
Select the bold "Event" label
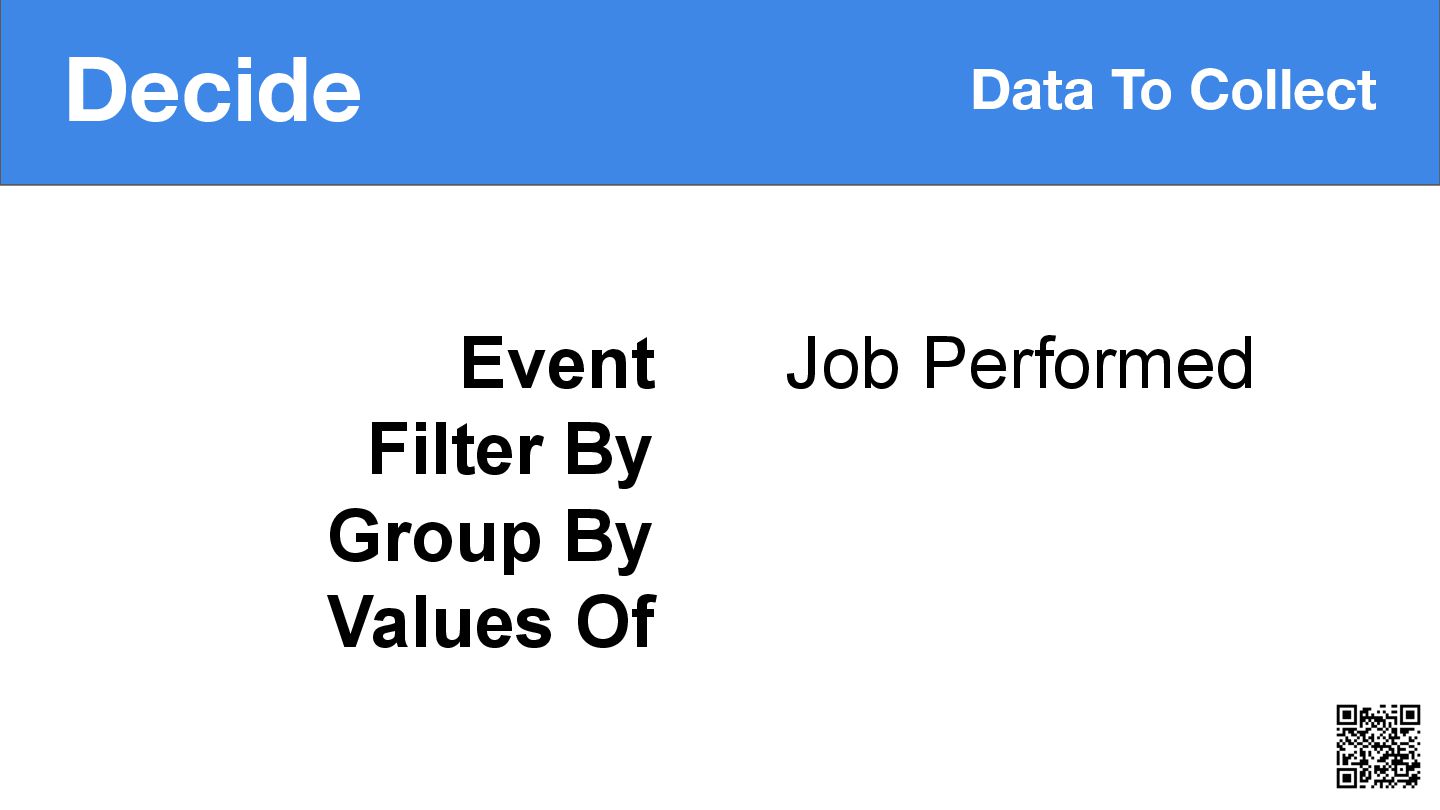pos(558,363)
